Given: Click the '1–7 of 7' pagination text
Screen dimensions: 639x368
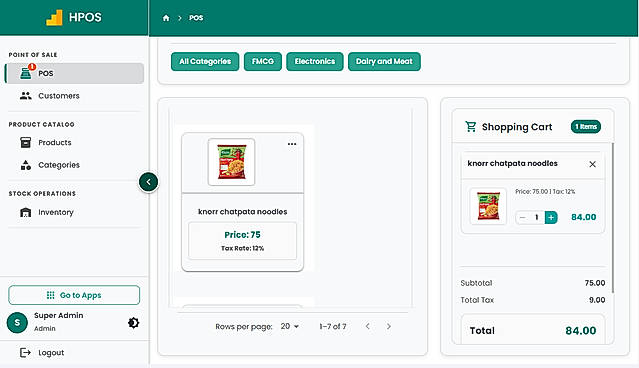Looking at the screenshot, I should tap(333, 326).
